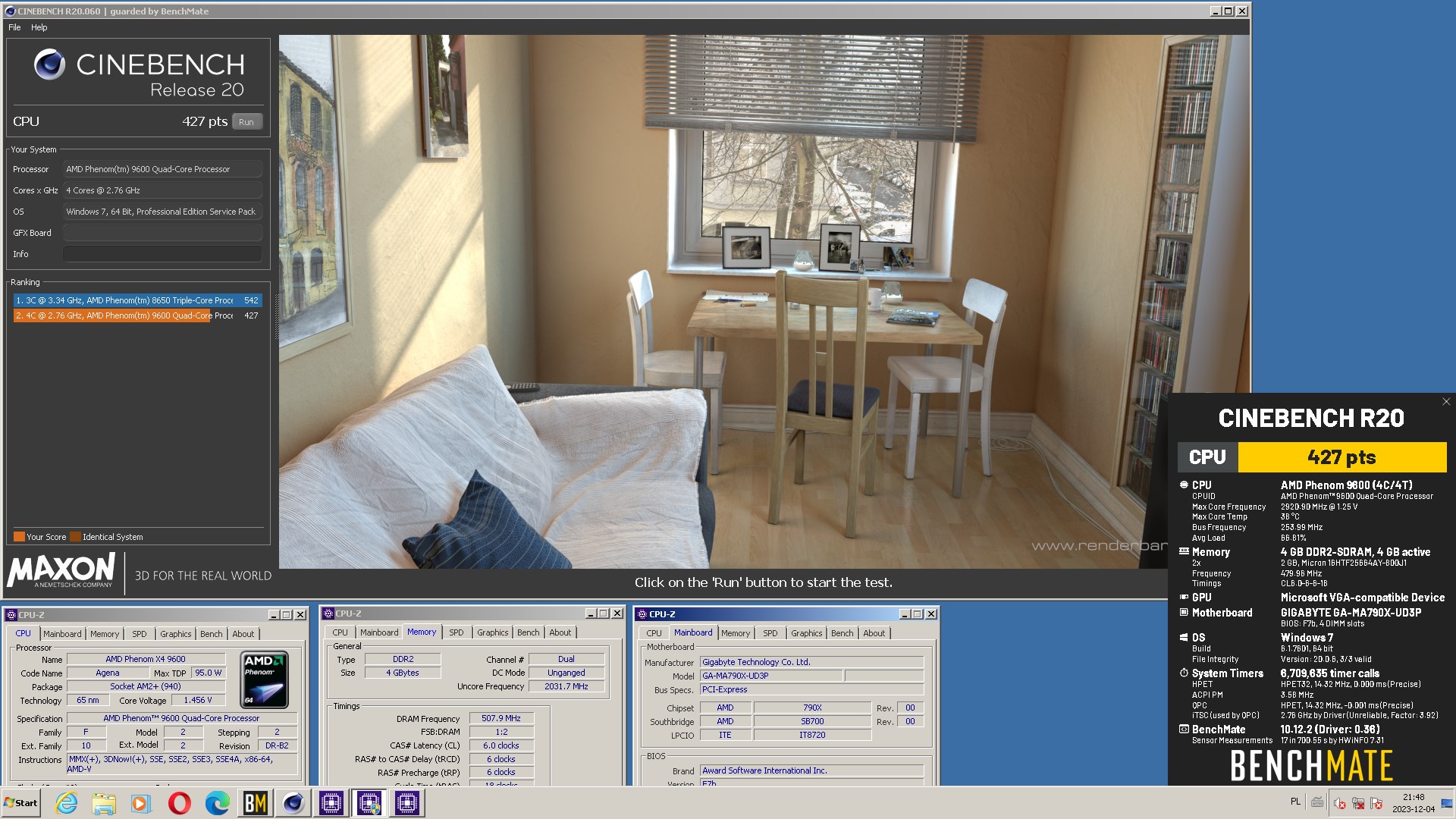
Task: Open Microsoft Edge from the taskbar
Action: [x=217, y=802]
